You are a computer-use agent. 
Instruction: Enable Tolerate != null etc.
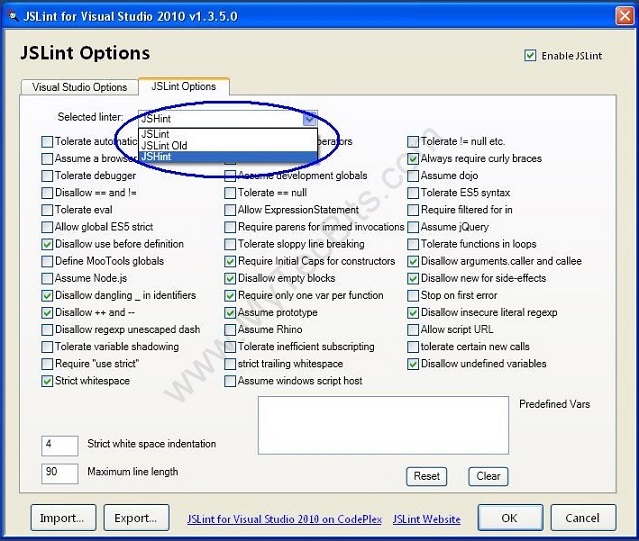[x=413, y=141]
